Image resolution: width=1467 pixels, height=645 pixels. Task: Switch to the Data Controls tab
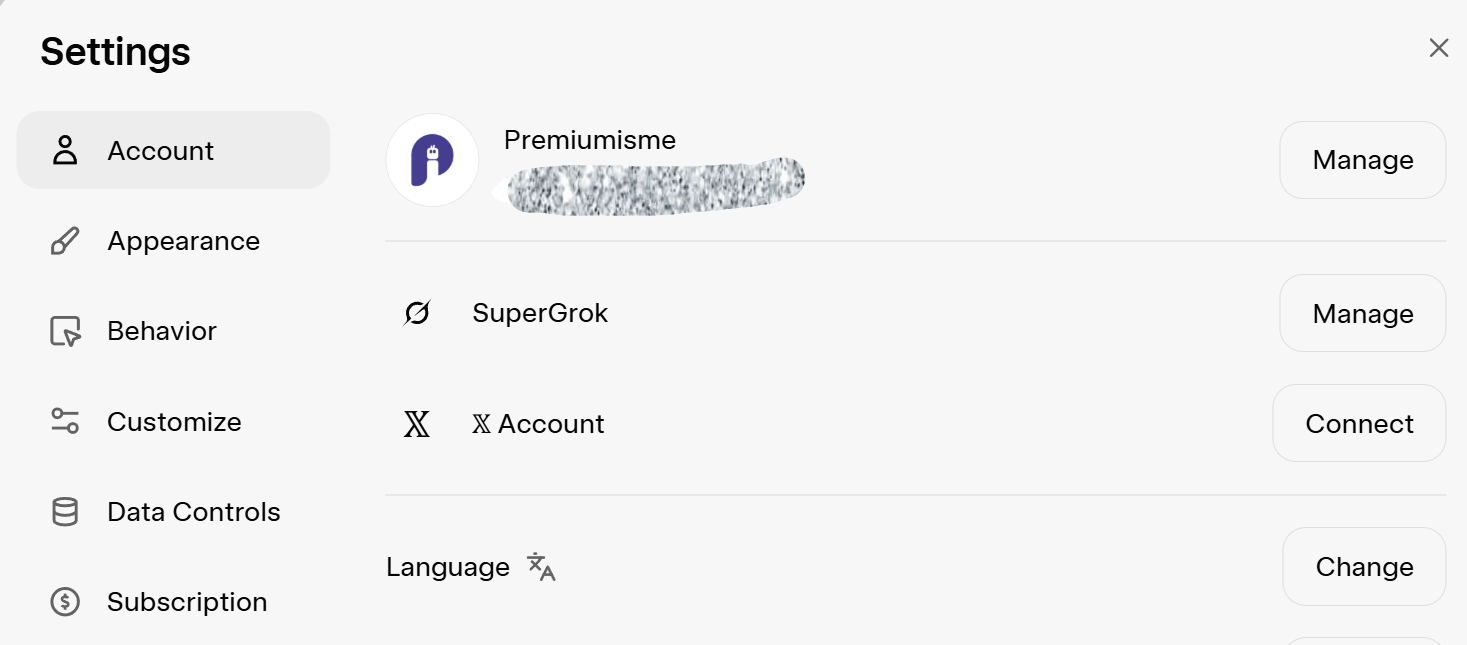194,512
